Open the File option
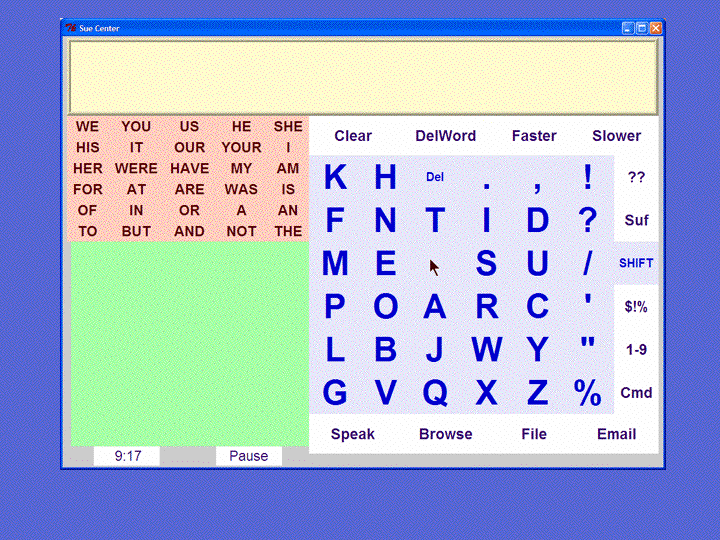Screen dimensions: 720x540 [x=534, y=434]
